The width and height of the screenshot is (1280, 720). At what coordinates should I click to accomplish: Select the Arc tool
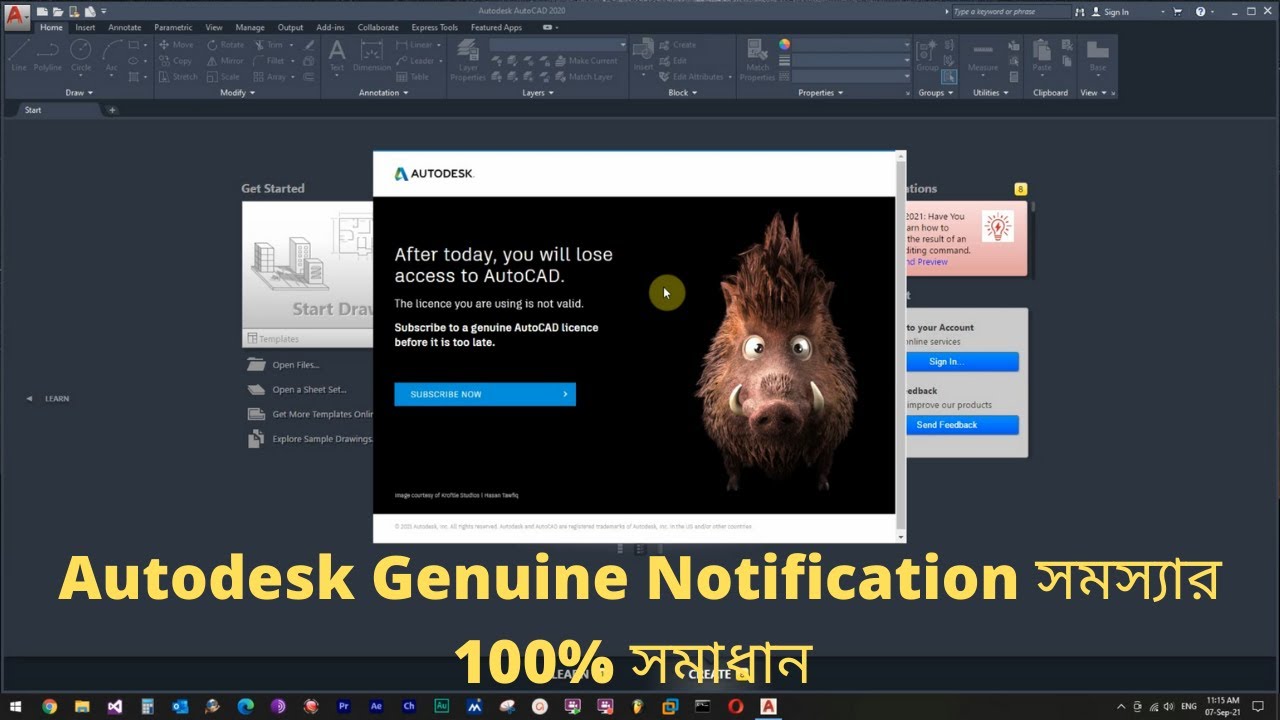point(112,56)
